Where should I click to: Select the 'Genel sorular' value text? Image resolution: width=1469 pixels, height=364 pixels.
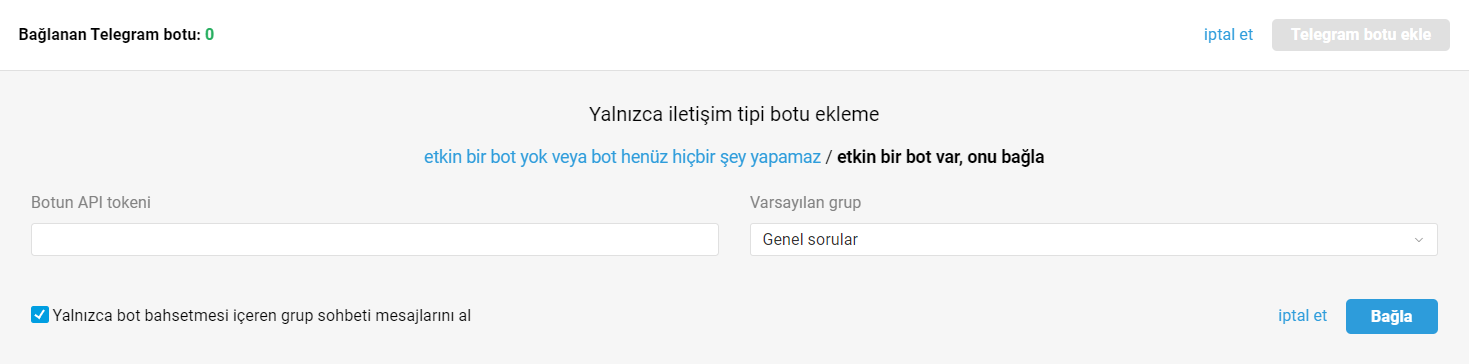tap(810, 240)
